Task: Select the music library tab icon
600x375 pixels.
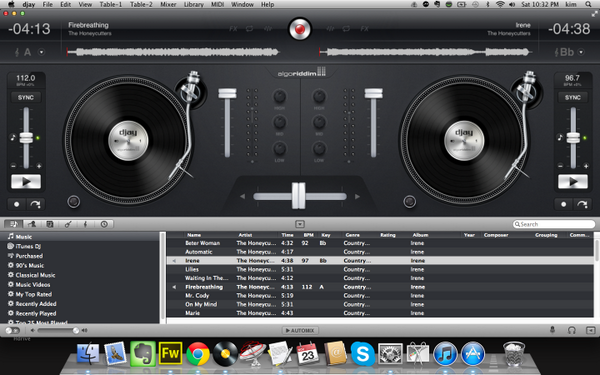Action: (13, 224)
